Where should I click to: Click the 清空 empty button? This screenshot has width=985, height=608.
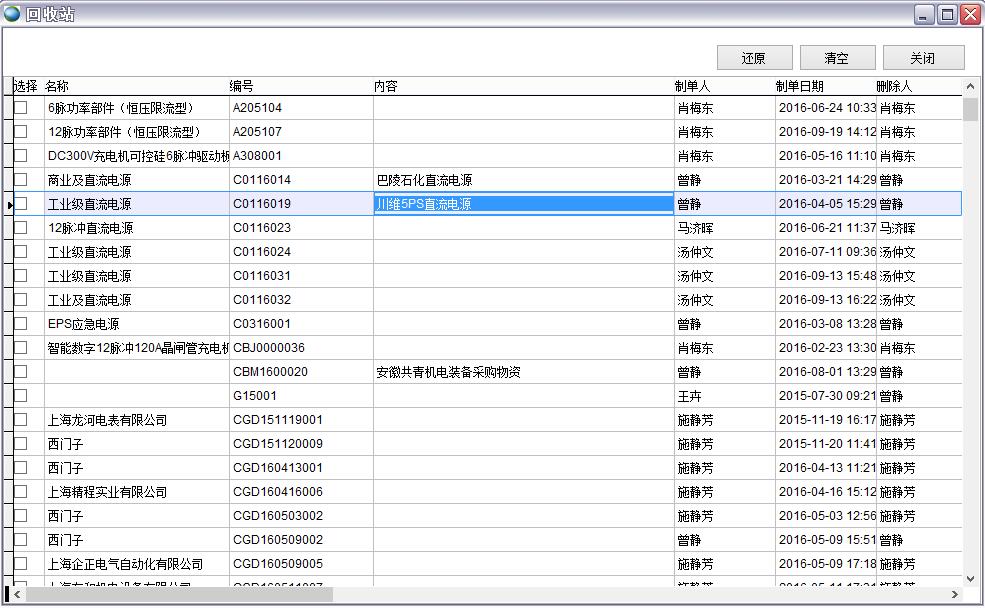[837, 58]
